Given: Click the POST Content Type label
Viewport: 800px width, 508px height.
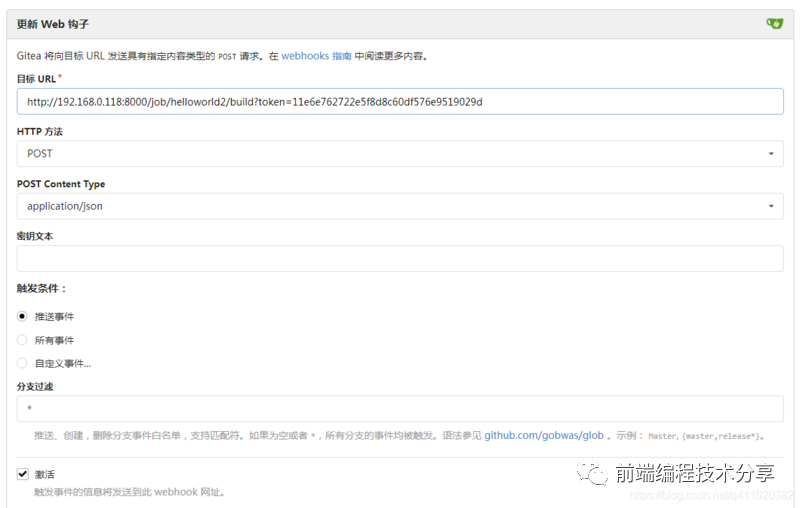Looking at the screenshot, I should click(x=61, y=184).
